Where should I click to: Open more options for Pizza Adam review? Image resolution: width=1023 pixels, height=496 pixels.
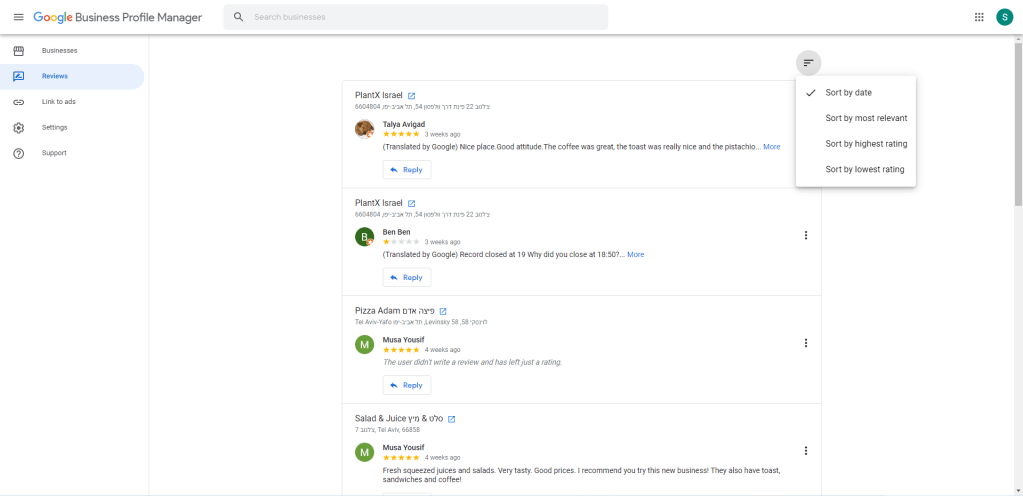[x=805, y=343]
